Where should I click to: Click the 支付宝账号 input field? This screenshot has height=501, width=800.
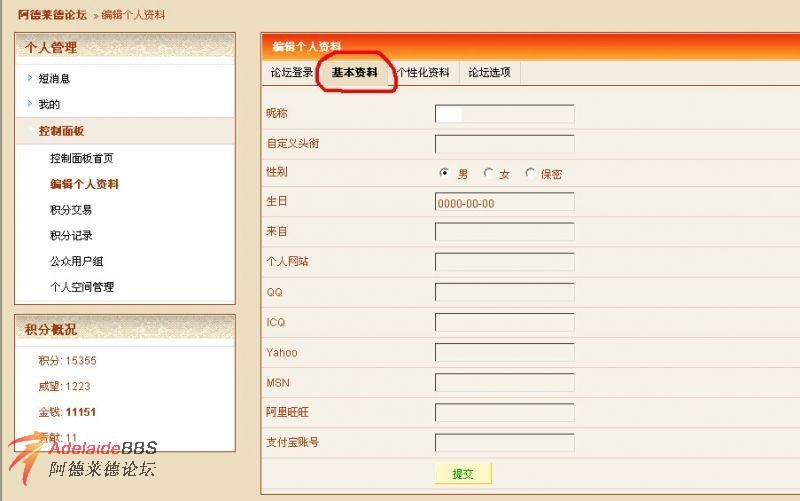tap(504, 442)
